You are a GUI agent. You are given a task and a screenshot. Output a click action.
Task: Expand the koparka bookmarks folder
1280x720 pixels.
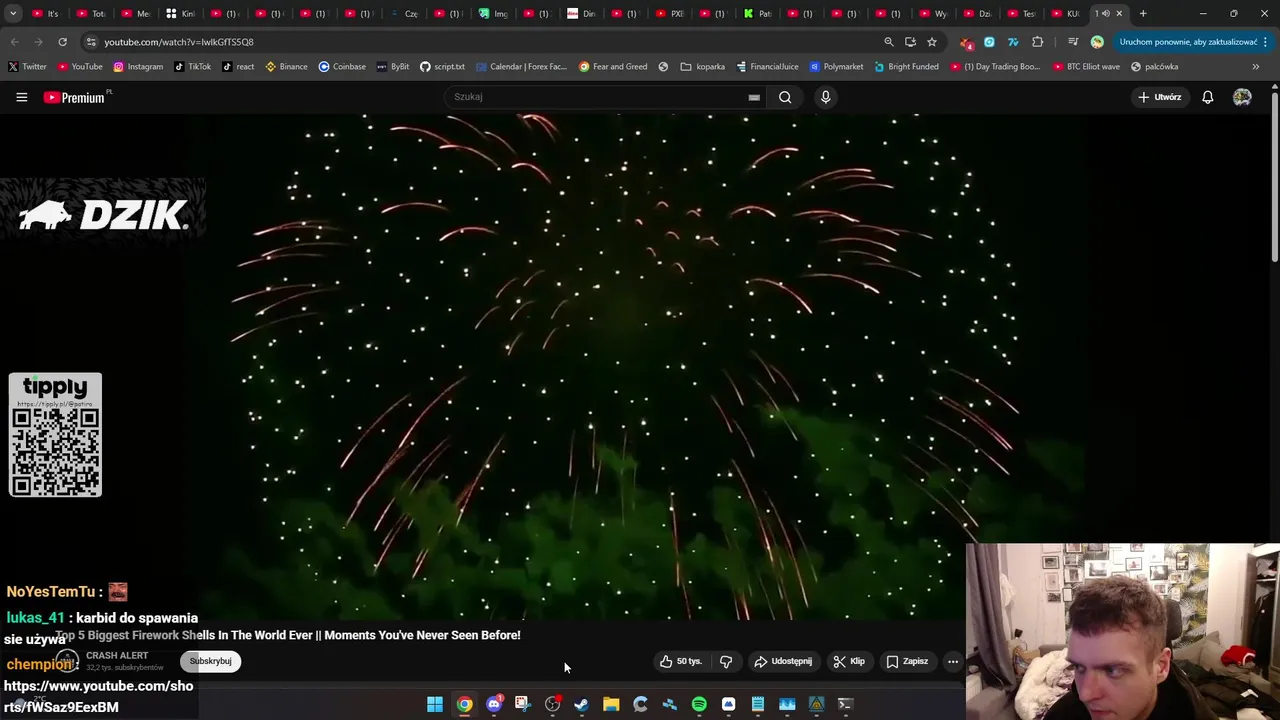[703, 67]
